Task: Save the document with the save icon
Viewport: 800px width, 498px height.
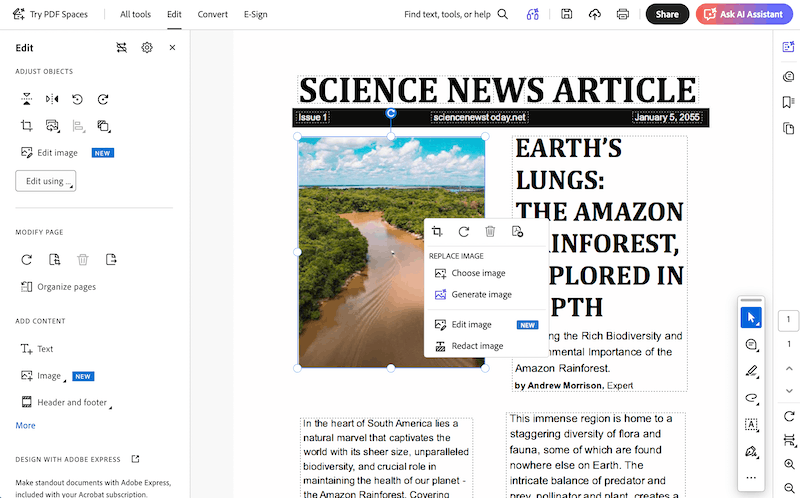Action: point(566,14)
